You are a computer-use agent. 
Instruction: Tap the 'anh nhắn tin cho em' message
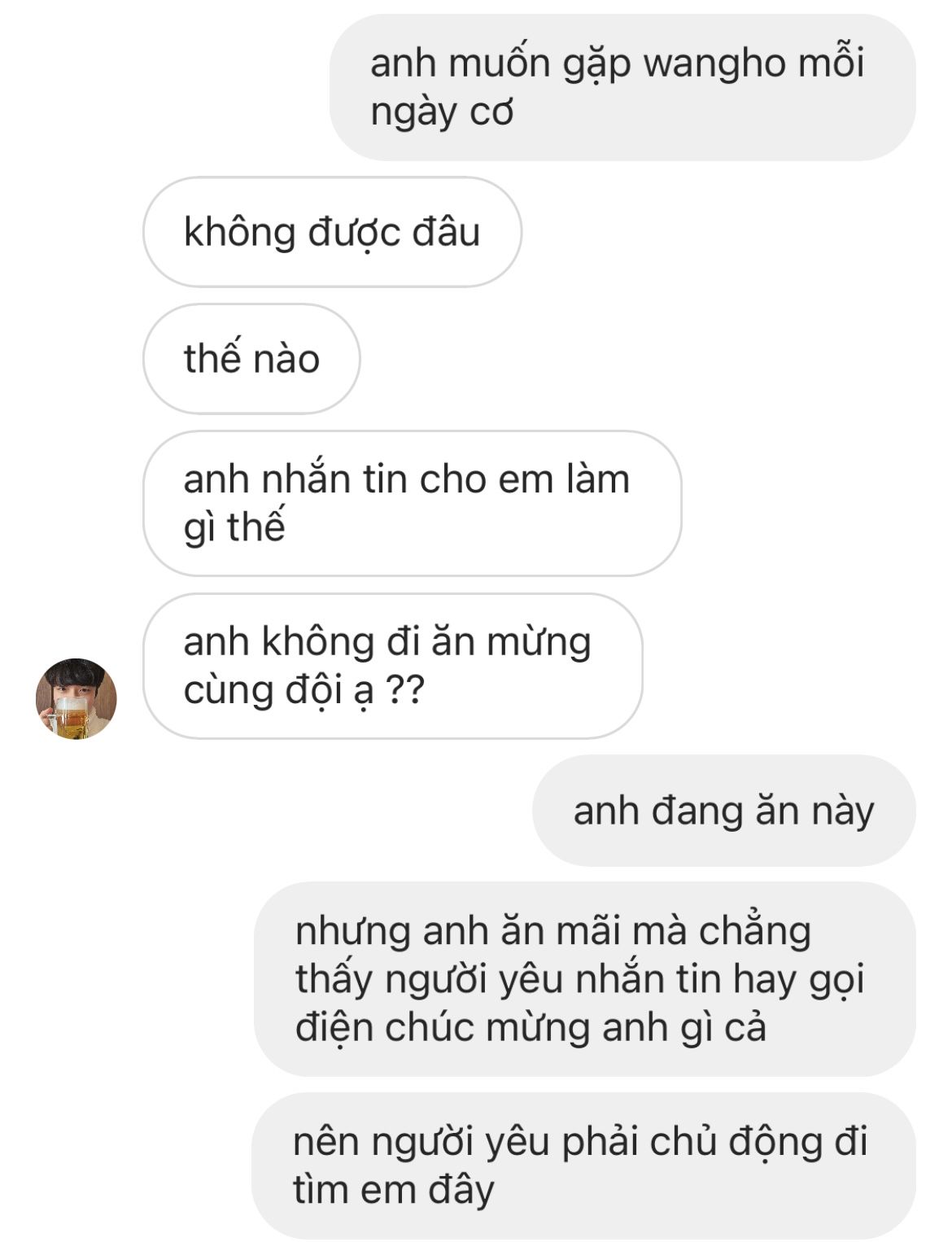(x=413, y=503)
